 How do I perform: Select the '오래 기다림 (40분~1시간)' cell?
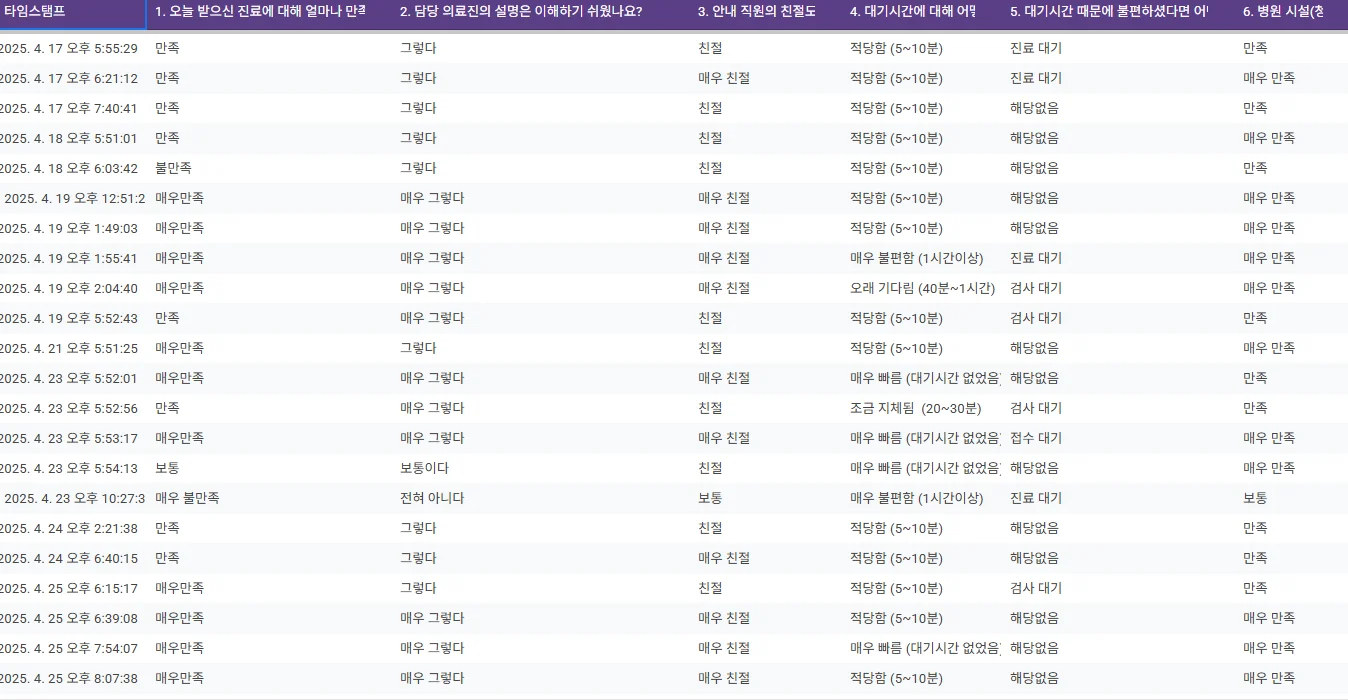pyautogui.click(x=922, y=288)
